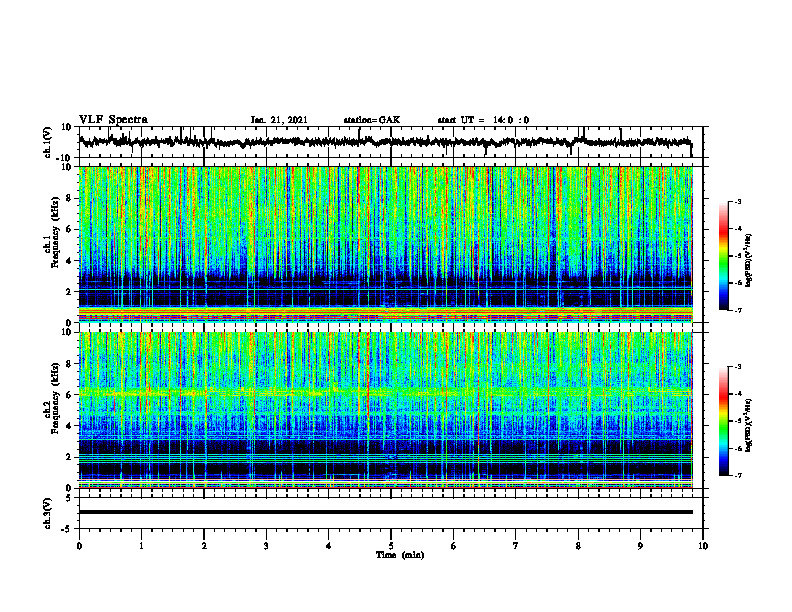
Task: Click the log(PSD) label beside ch.1 colorbar
Action: point(750,261)
